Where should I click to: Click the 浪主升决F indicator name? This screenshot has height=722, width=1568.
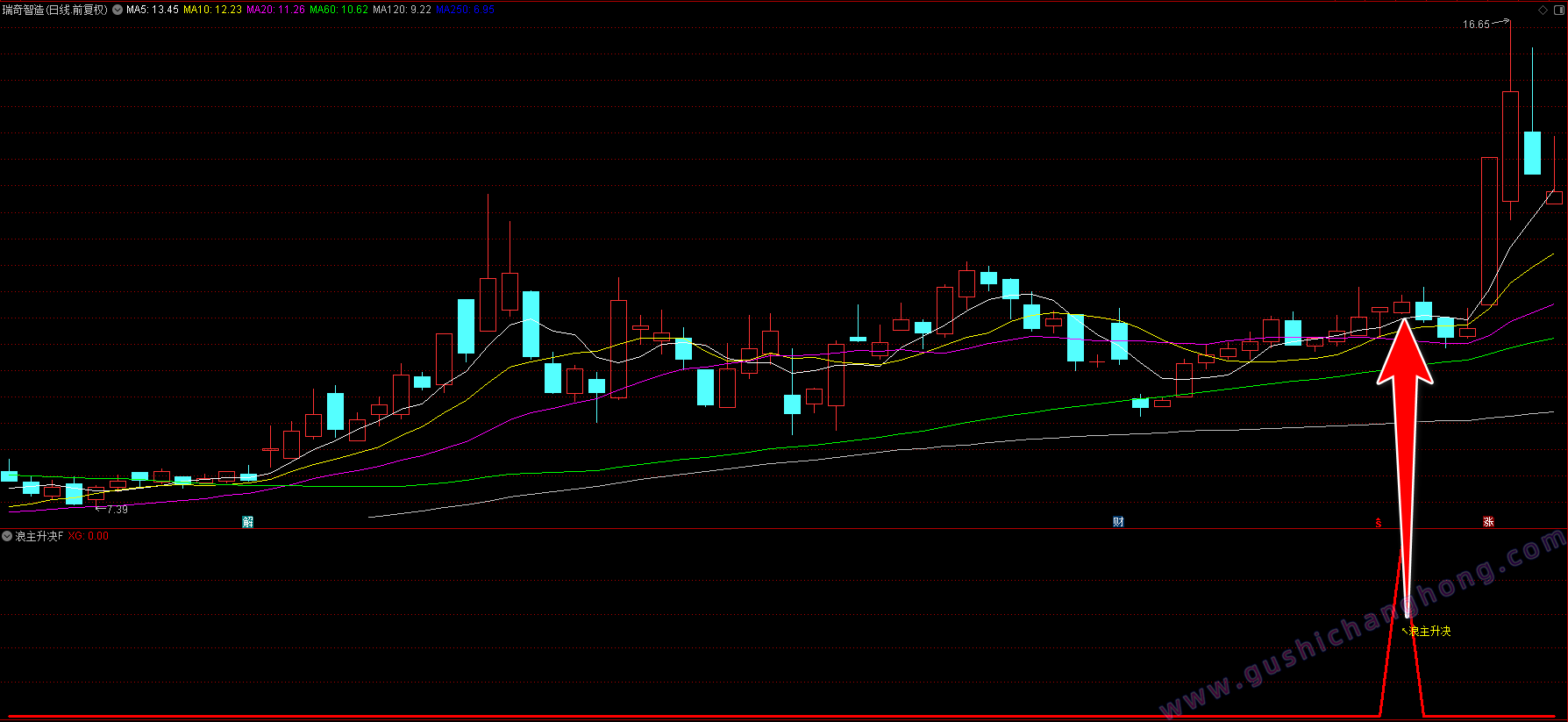click(x=39, y=536)
